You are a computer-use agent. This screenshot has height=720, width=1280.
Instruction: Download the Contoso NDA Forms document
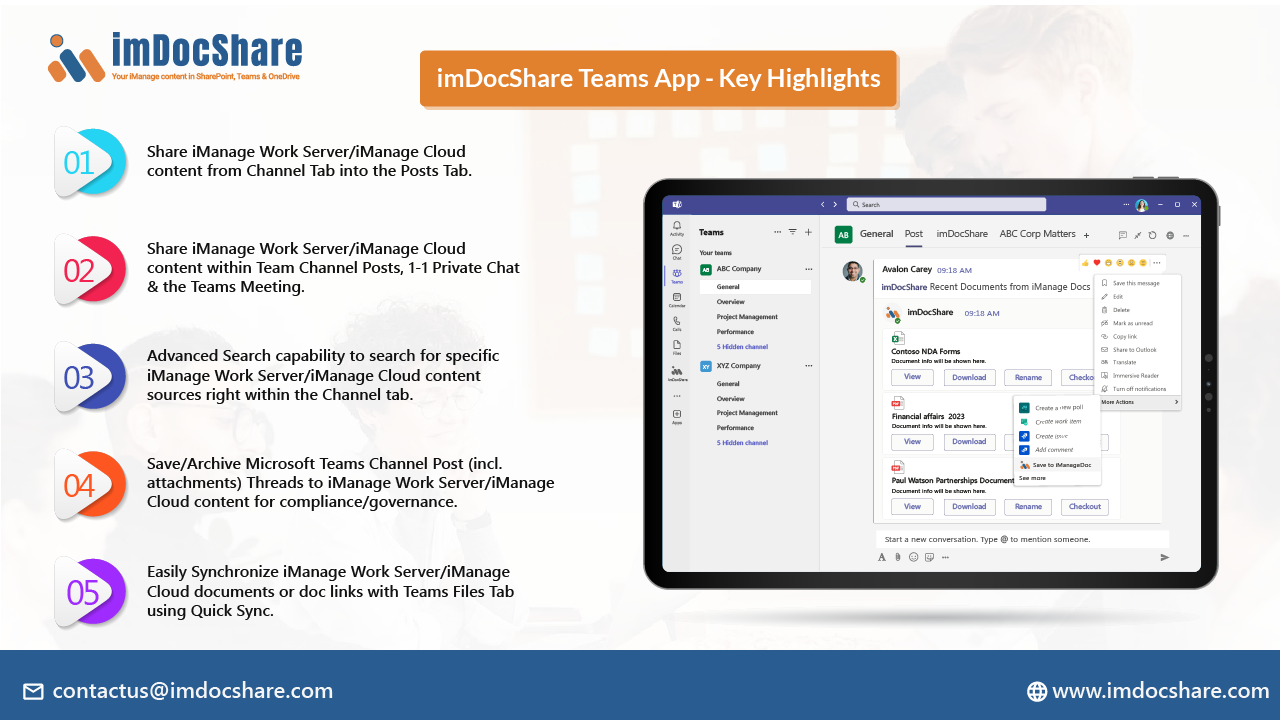tap(969, 377)
